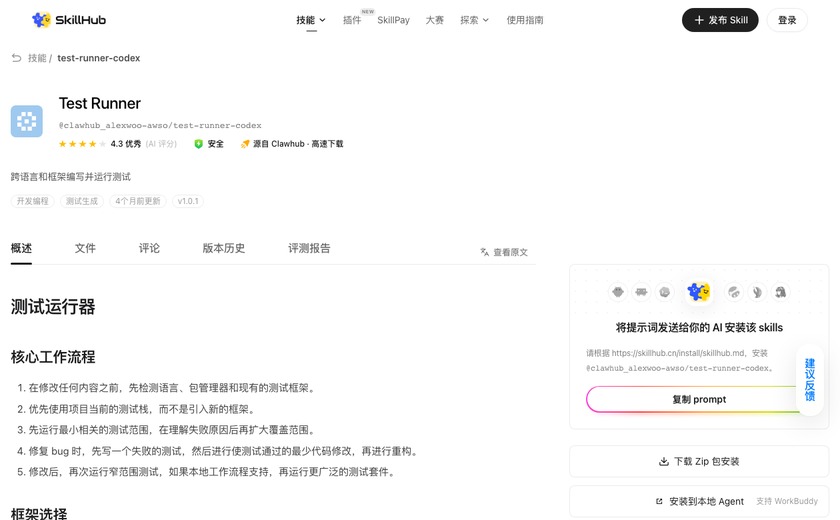Select the first grey round-face agent icon

618,292
